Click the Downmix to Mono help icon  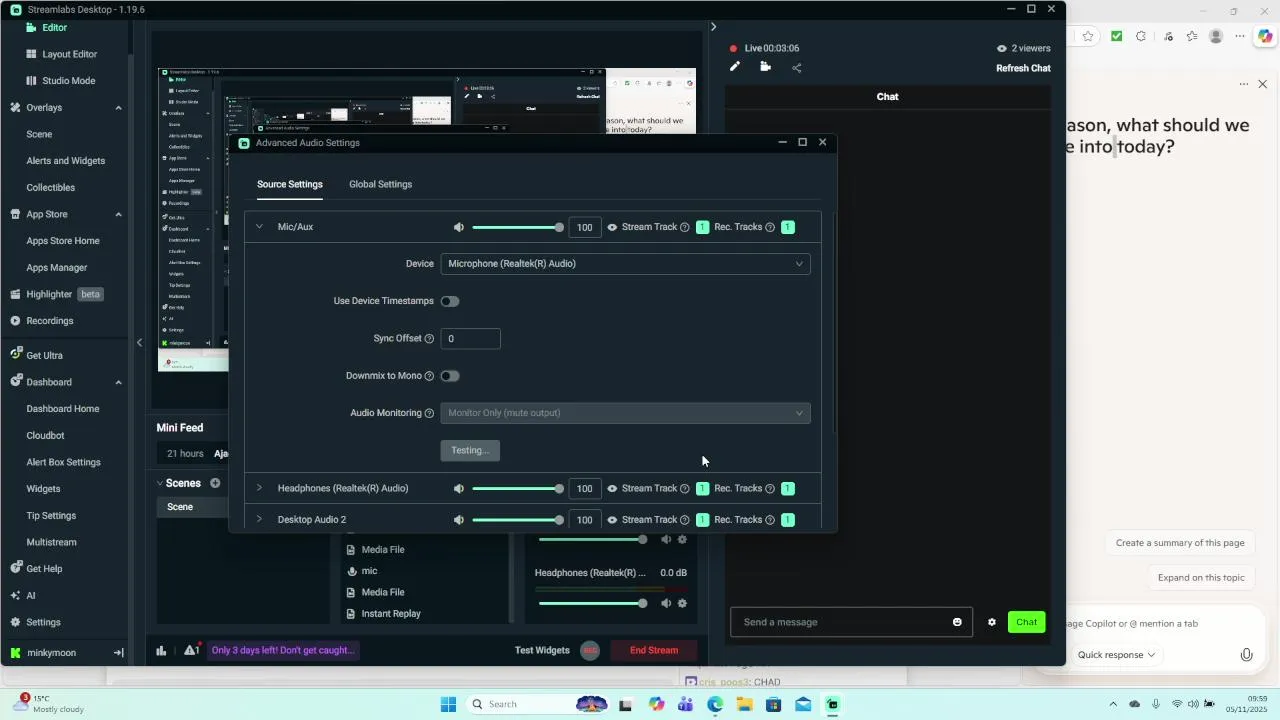click(x=429, y=376)
